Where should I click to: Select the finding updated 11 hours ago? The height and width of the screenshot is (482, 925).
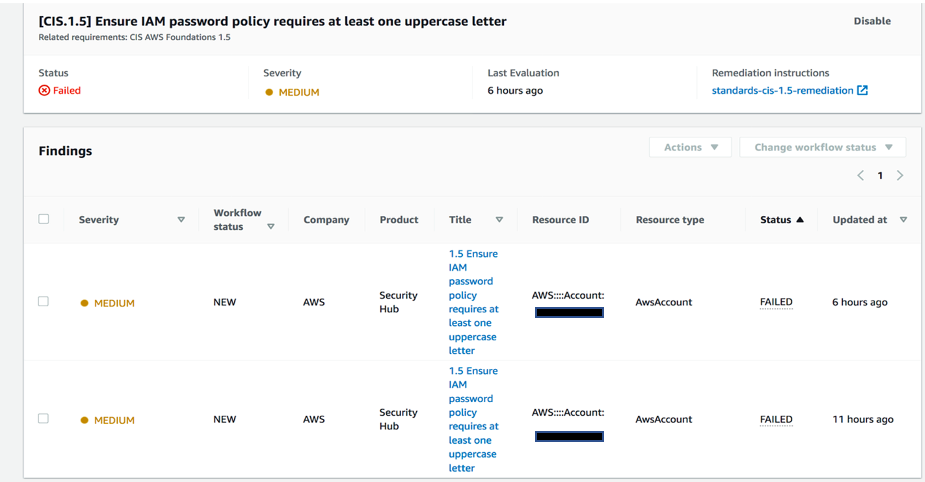coord(43,418)
